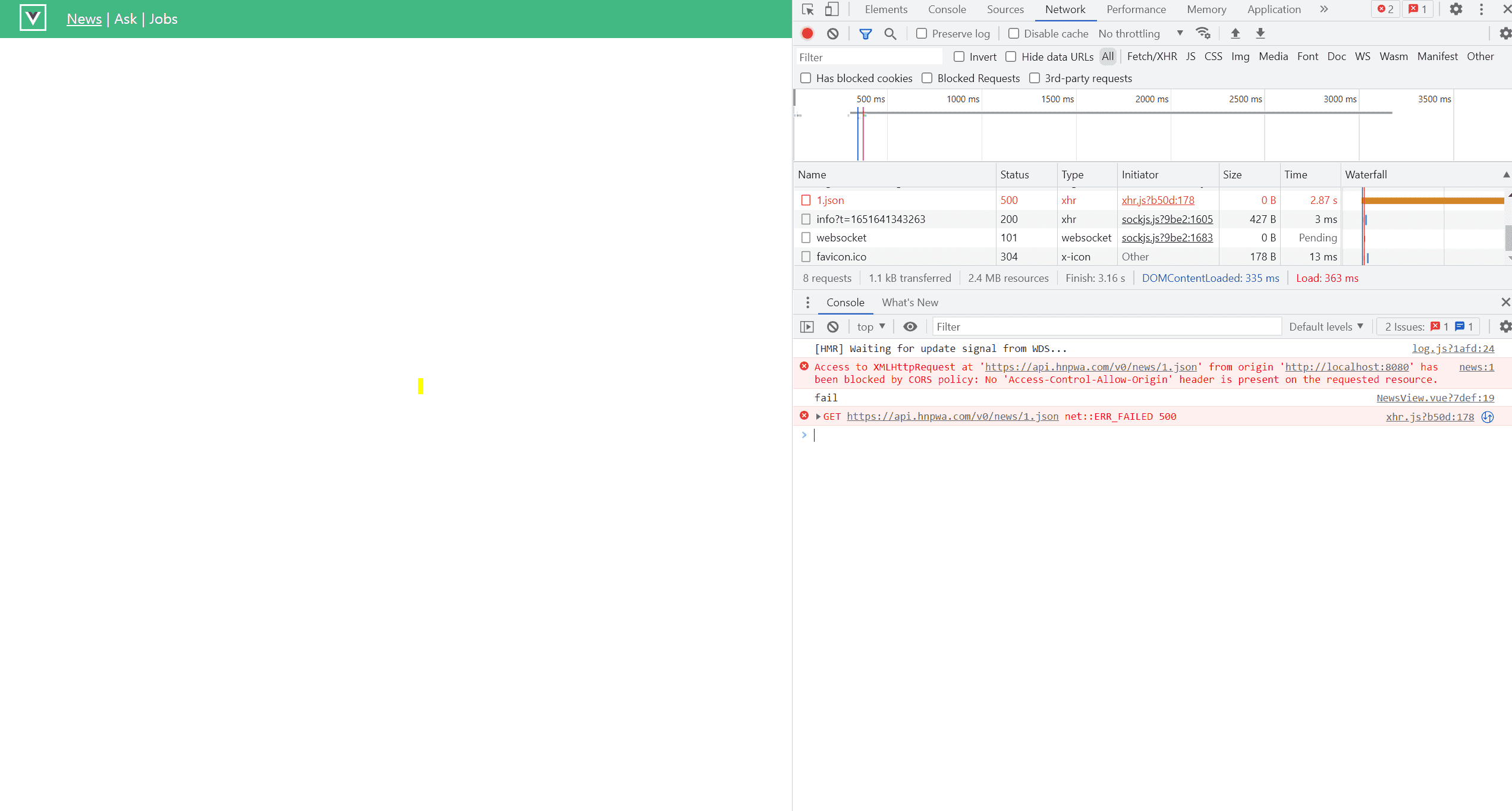The height and width of the screenshot is (811, 1512).
Task: Clear the network log
Action: tap(832, 34)
